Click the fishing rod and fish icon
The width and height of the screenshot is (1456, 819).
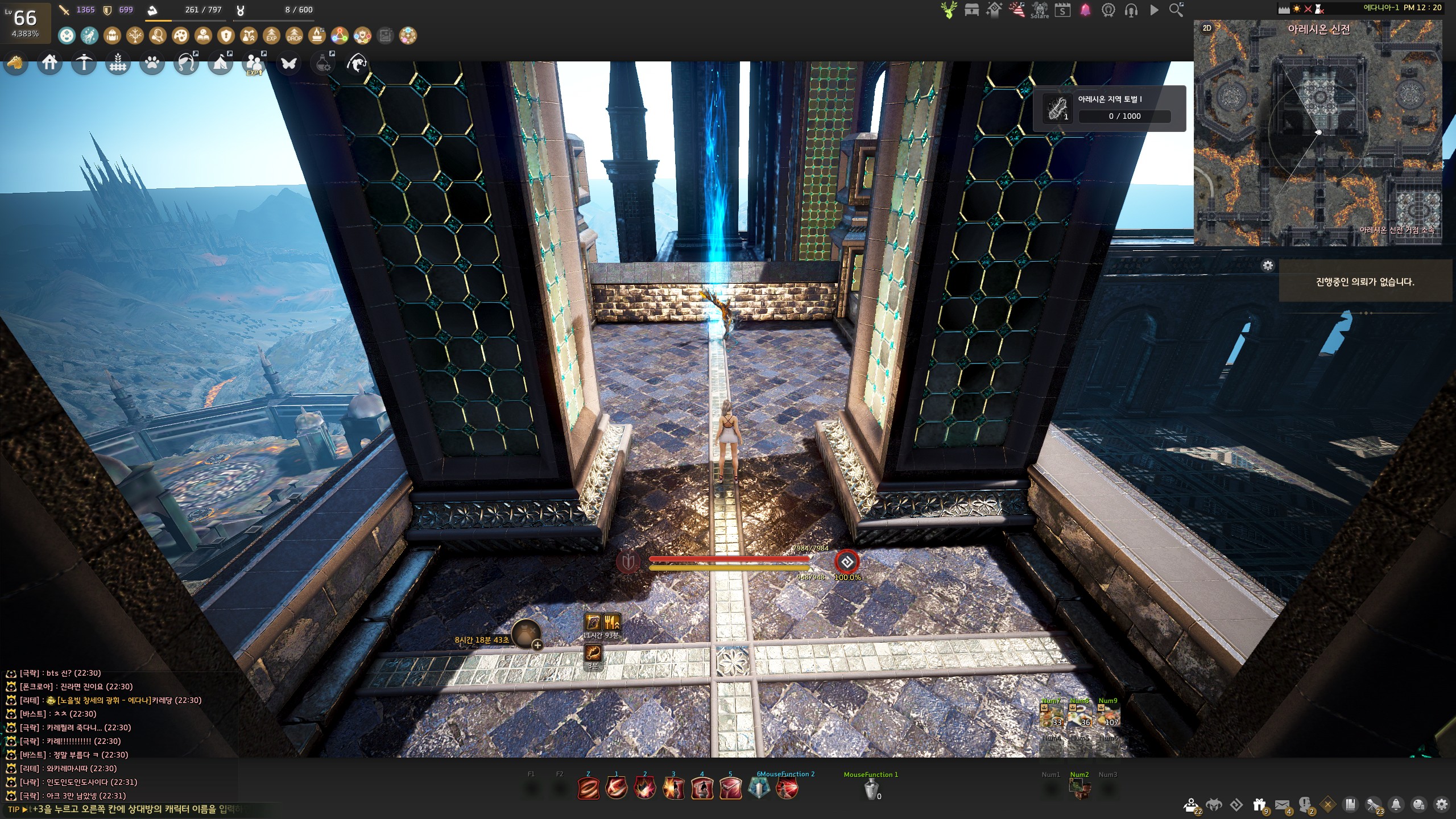pyautogui.click(x=357, y=63)
